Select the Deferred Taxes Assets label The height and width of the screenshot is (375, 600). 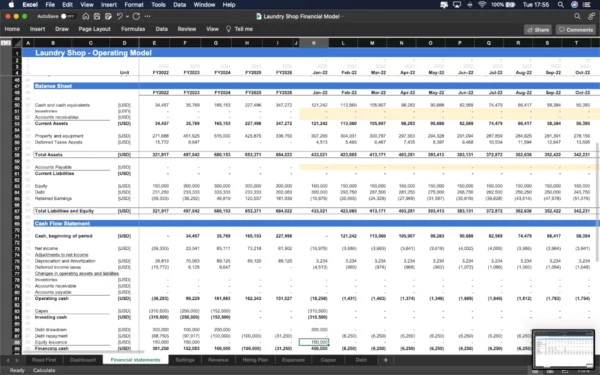[59, 142]
